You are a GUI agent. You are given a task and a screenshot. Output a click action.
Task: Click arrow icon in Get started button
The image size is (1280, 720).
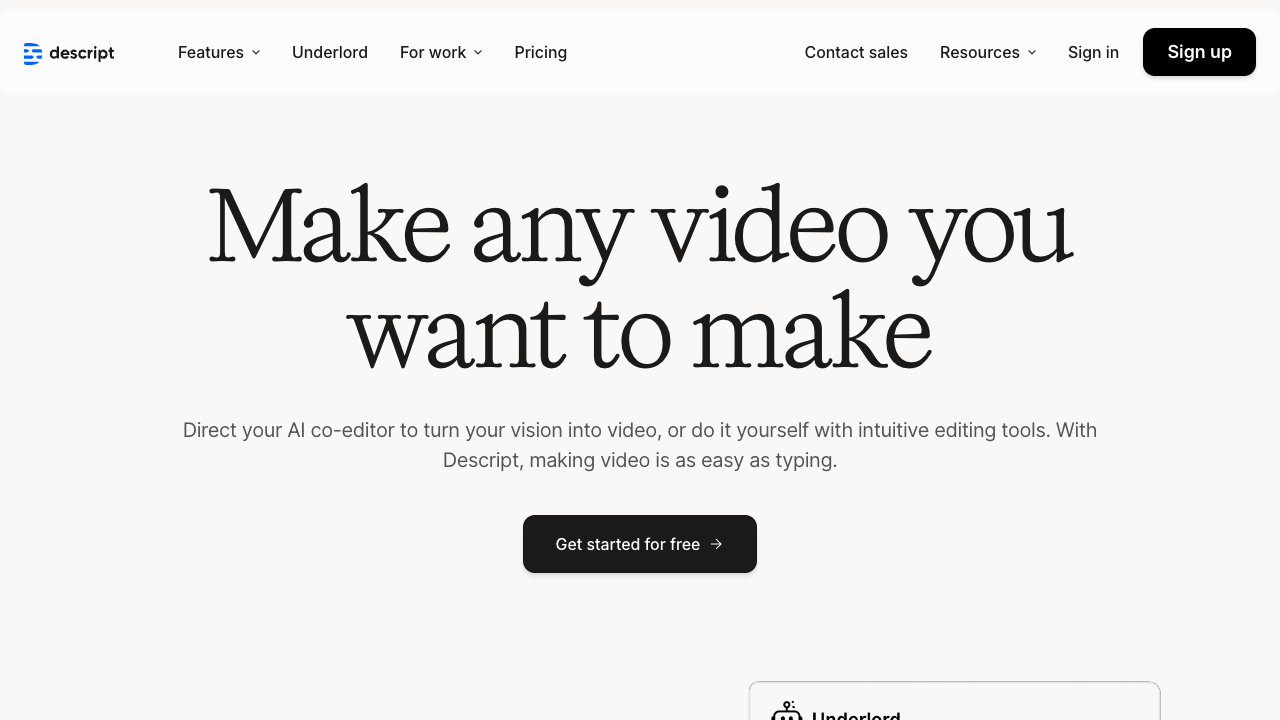716,544
